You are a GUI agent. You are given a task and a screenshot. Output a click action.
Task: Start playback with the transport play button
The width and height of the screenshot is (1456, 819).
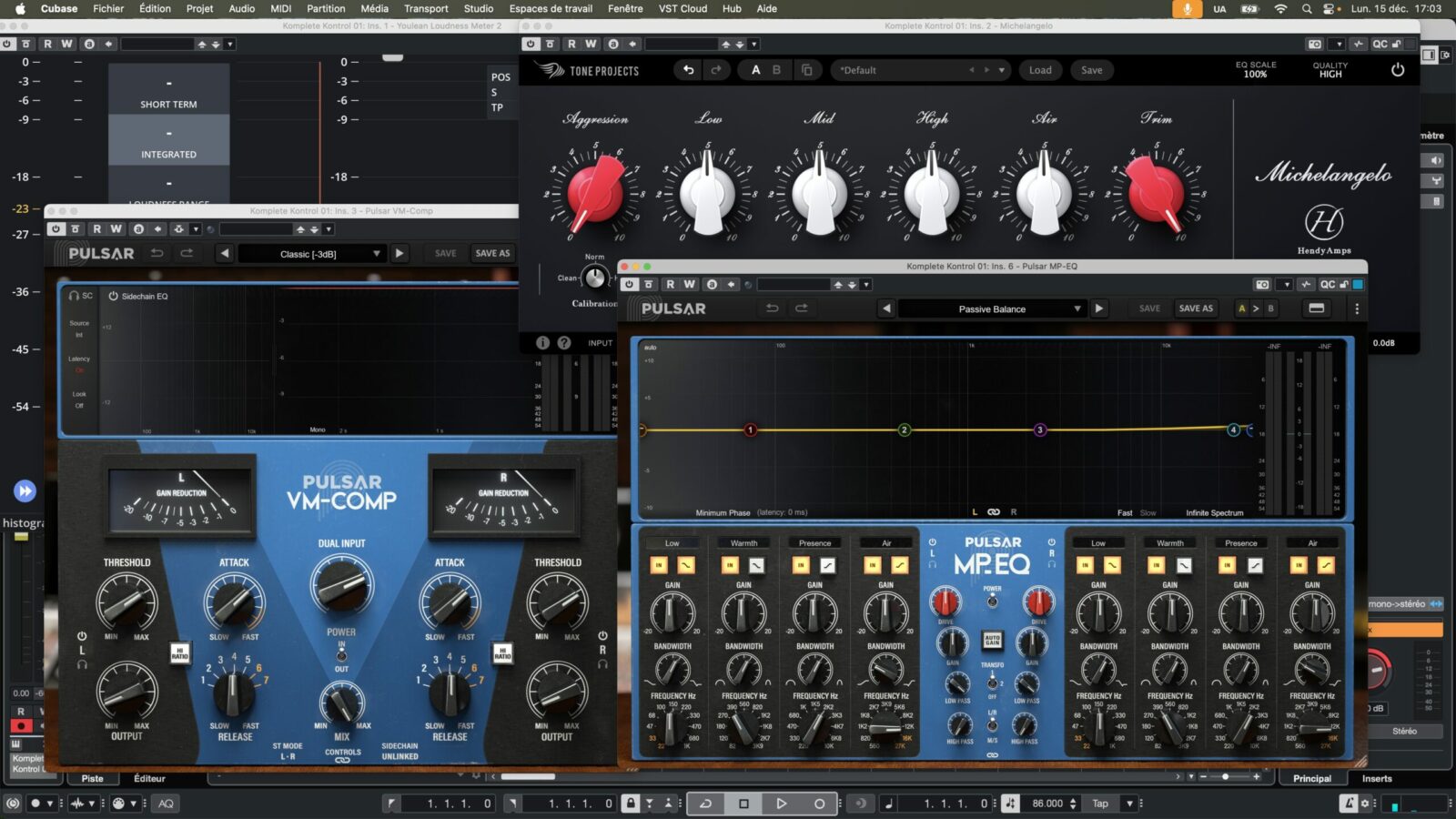[x=781, y=803]
